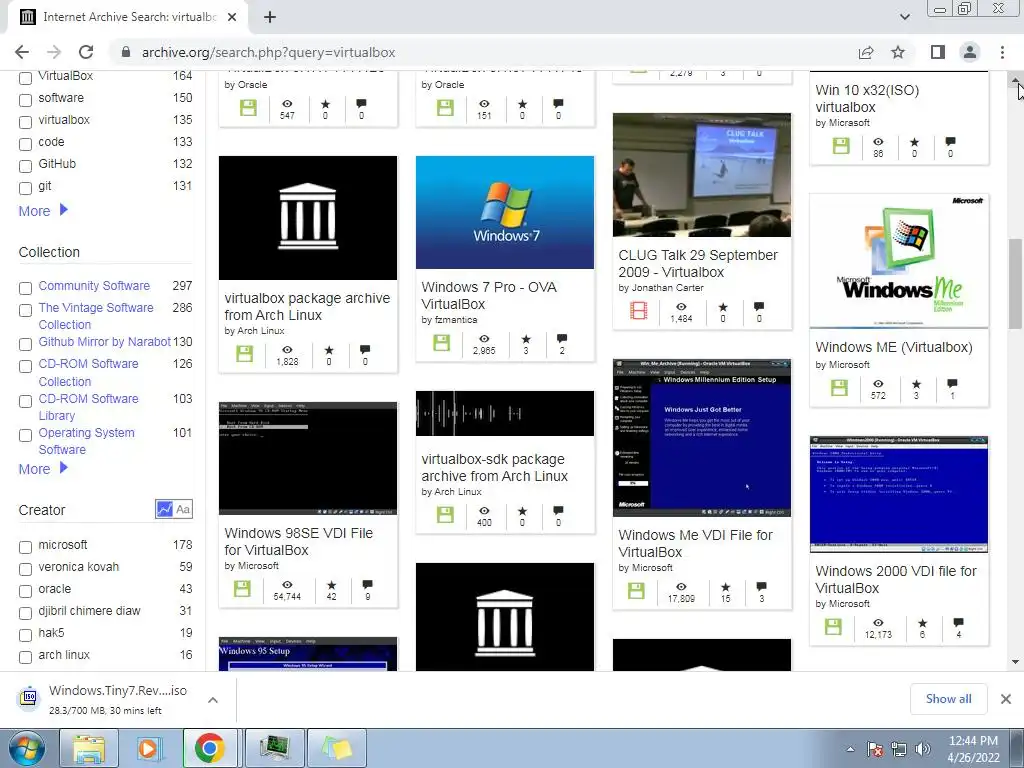Open Windows Media Player taskbar icon
1024x768 pixels.
pos(148,748)
